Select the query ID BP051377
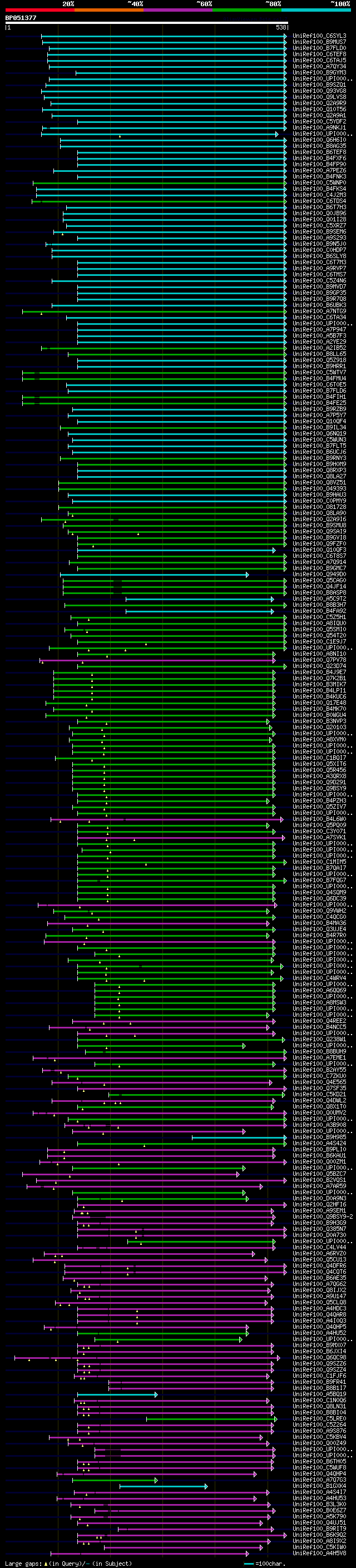The image size is (356, 1568). [21, 18]
